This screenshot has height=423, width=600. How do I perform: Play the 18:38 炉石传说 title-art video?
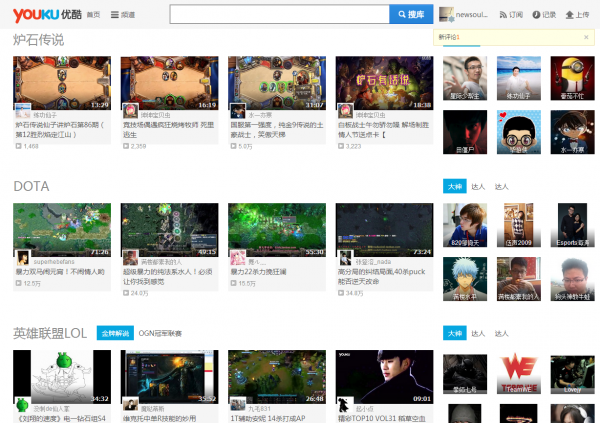tap(385, 83)
